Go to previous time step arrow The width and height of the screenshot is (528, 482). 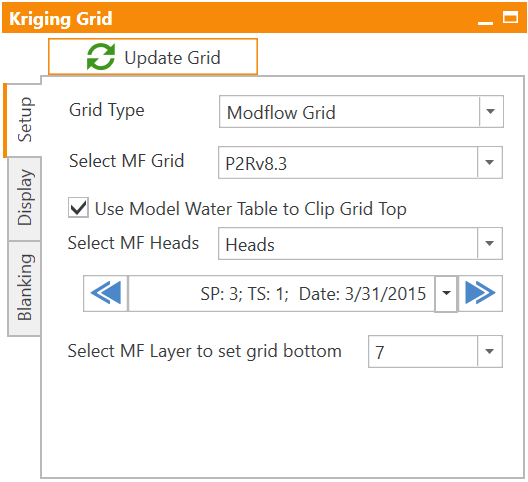click(x=106, y=293)
